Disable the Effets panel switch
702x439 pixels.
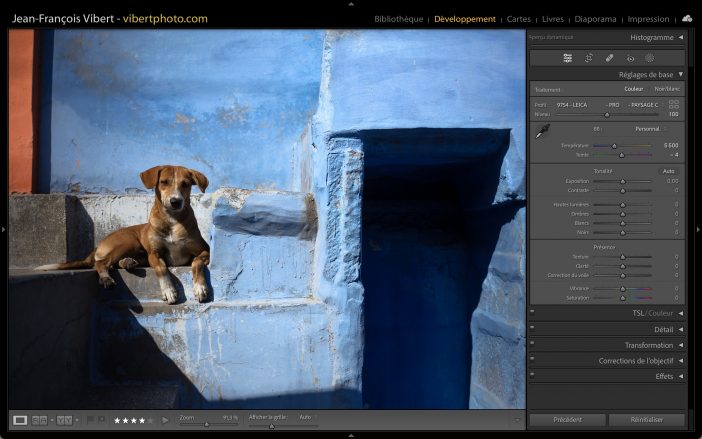coord(533,376)
